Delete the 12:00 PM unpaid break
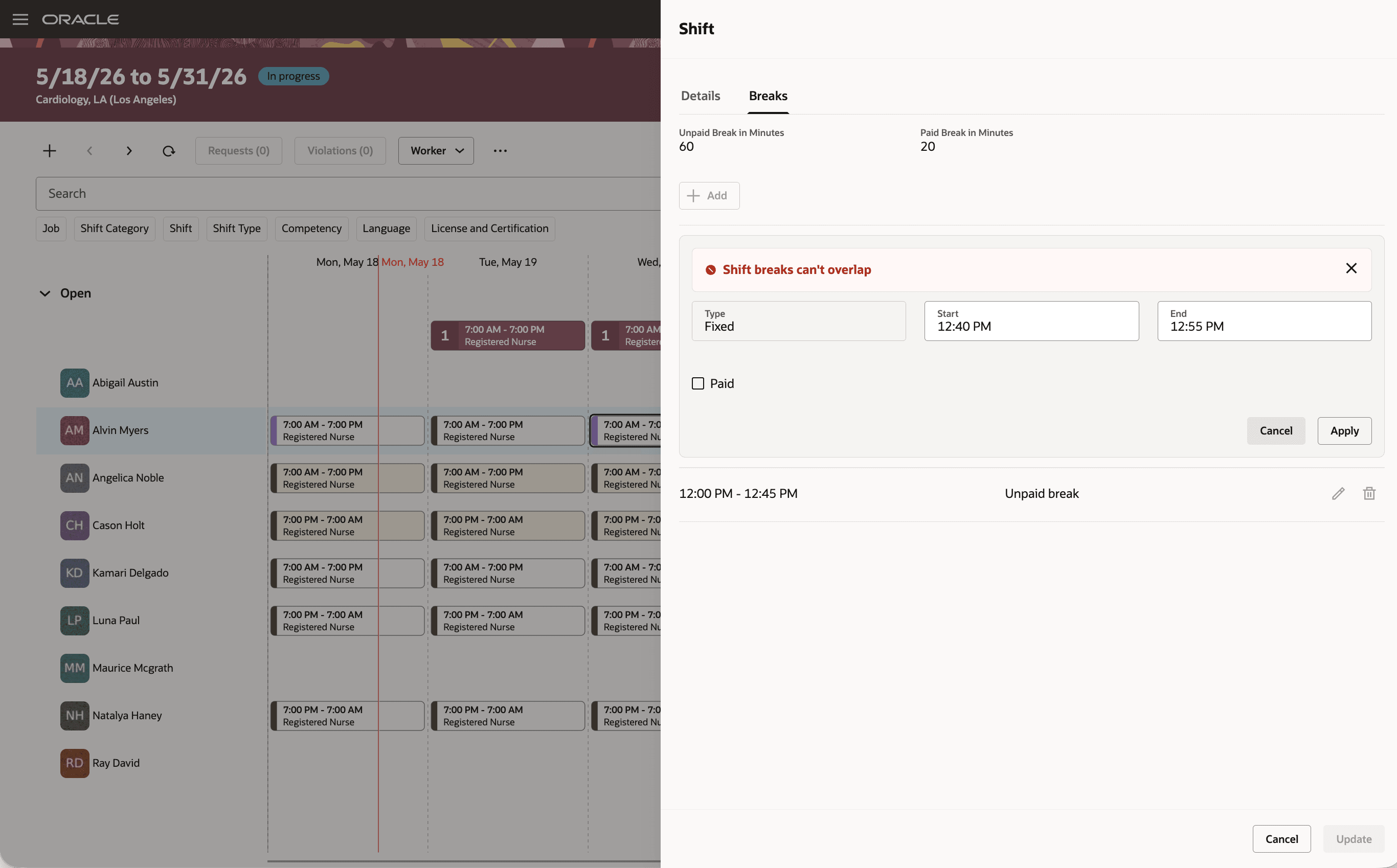Image resolution: width=1397 pixels, height=868 pixels. pyautogui.click(x=1369, y=493)
